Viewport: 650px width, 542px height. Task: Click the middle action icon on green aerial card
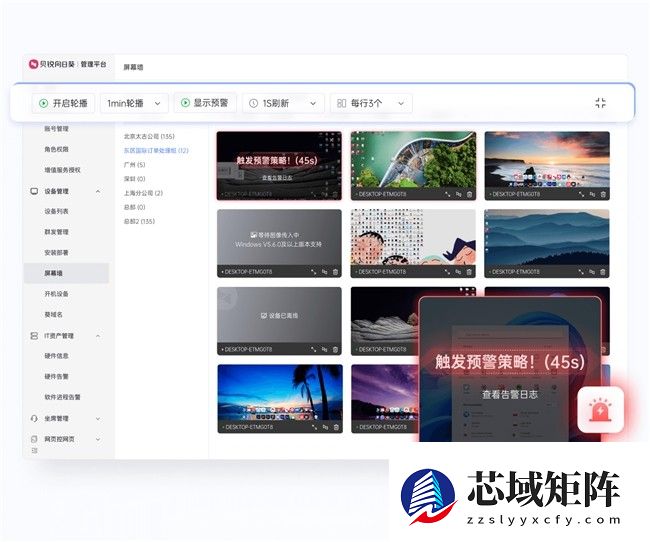[x=458, y=194]
